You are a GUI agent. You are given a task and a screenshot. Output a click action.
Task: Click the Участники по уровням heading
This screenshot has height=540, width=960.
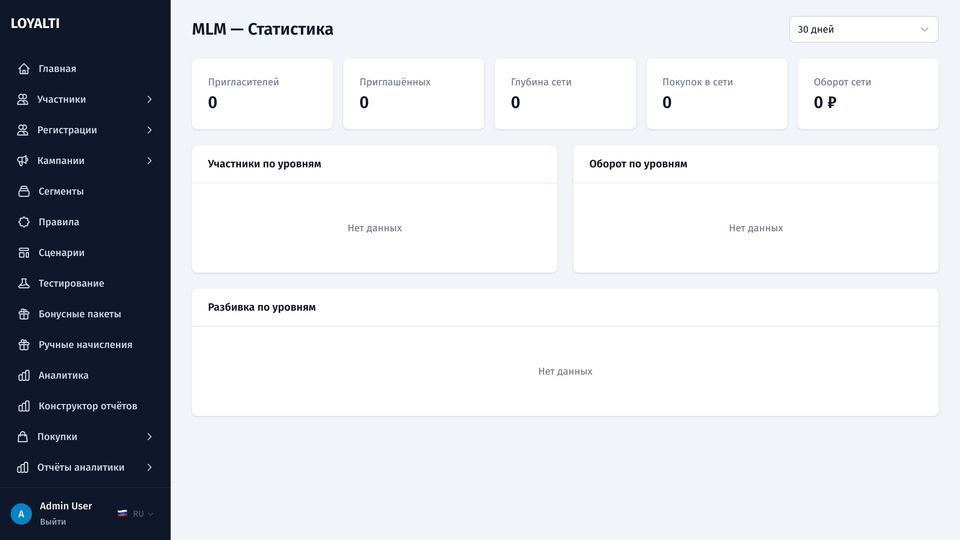click(264, 163)
